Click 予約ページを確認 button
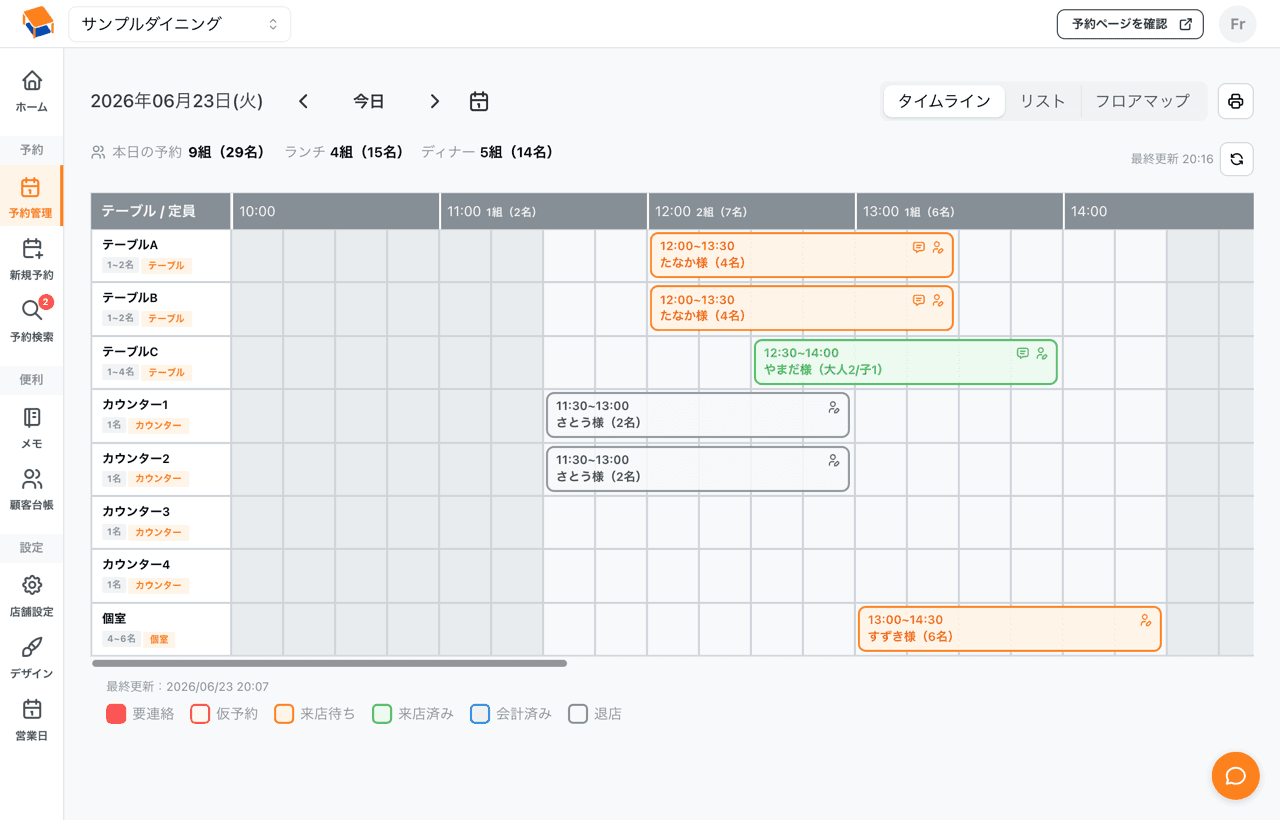The image size is (1280, 820). click(1130, 24)
